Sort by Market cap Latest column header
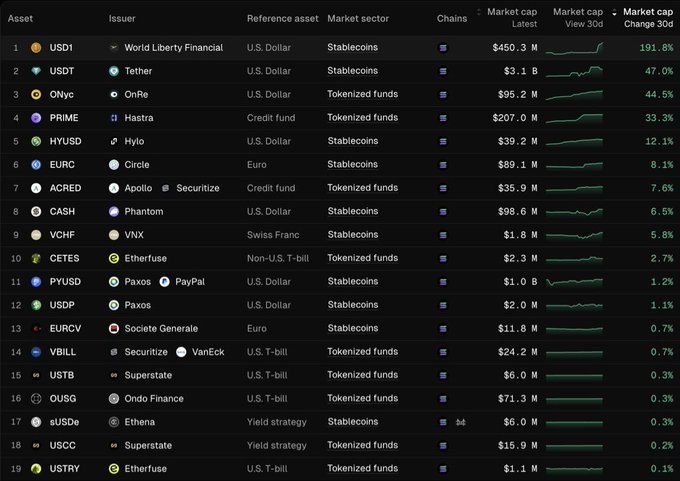 512,17
